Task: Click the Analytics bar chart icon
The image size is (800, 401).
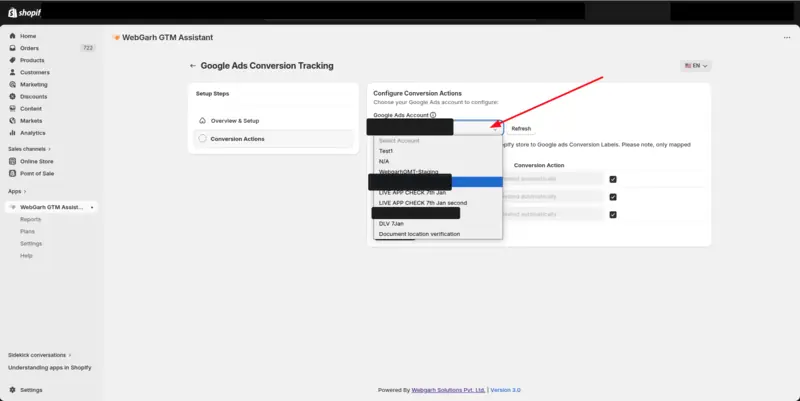Action: 13,133
